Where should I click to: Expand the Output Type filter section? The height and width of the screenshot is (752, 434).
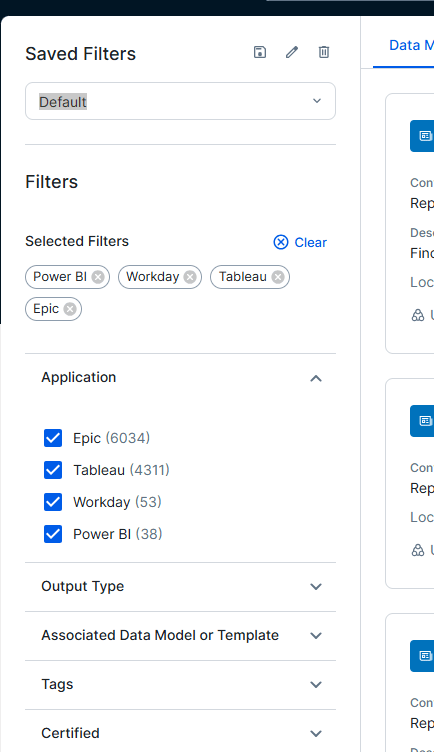click(x=180, y=587)
